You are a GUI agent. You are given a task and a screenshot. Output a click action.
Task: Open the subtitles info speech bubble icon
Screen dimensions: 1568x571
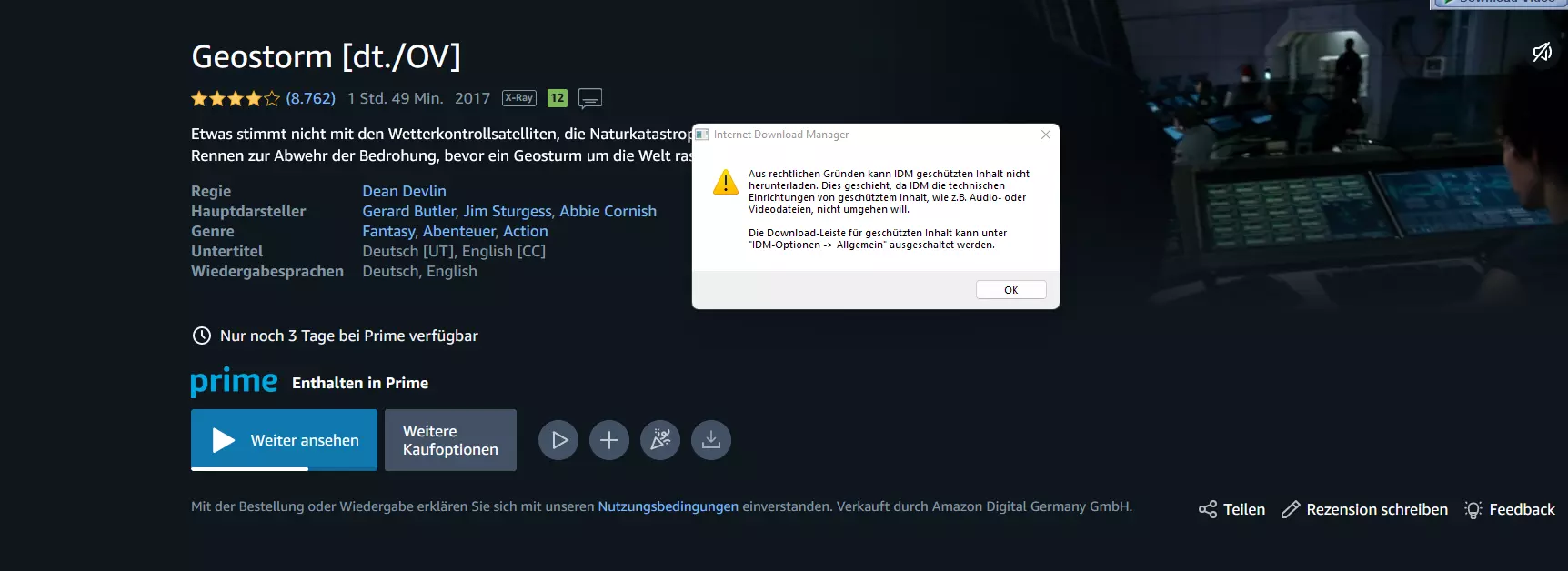click(590, 98)
